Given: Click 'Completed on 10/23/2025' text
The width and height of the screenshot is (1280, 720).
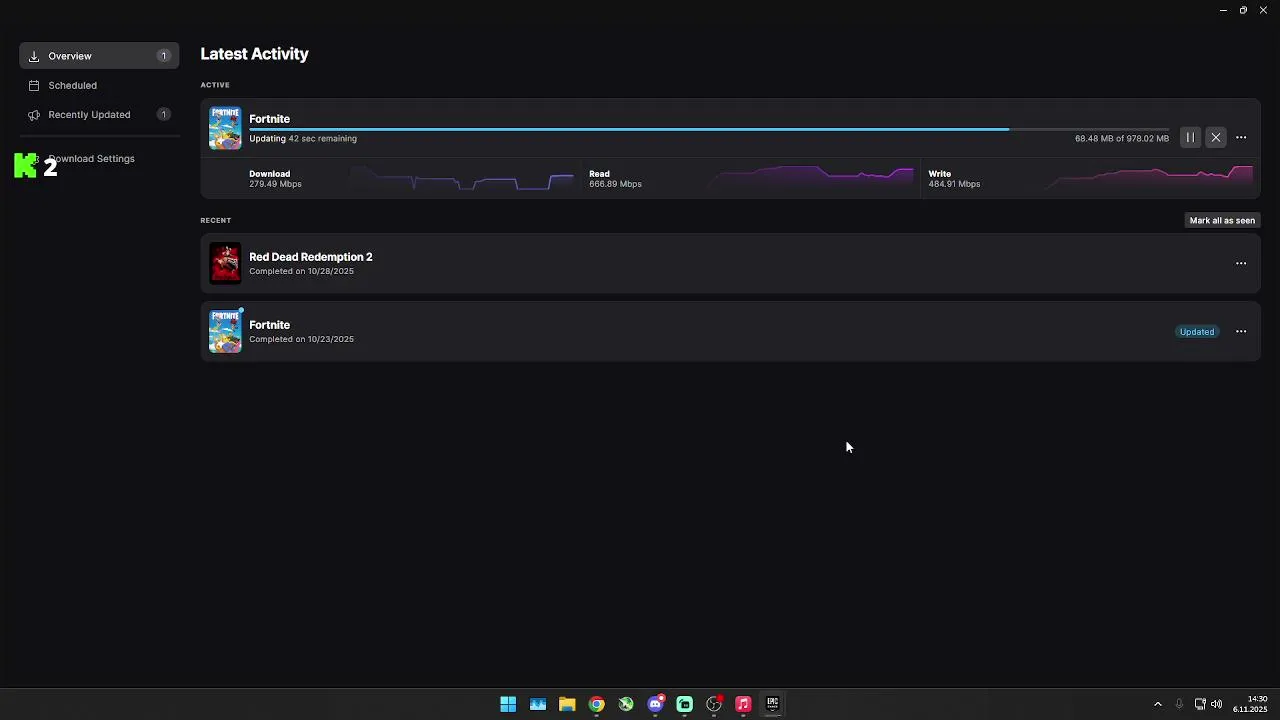Looking at the screenshot, I should pyautogui.click(x=301, y=339).
